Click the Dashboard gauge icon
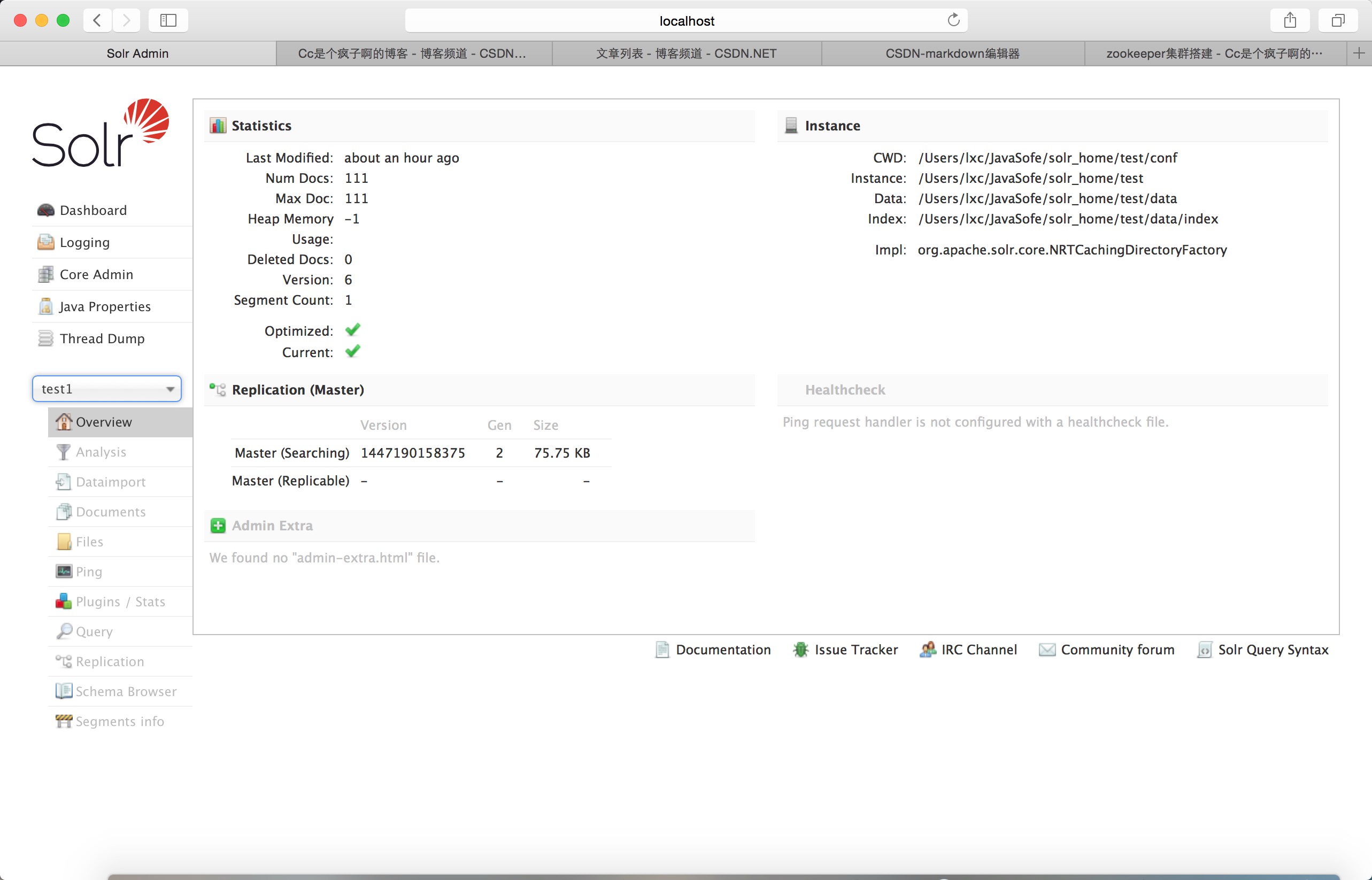The image size is (1372, 880). 45,210
